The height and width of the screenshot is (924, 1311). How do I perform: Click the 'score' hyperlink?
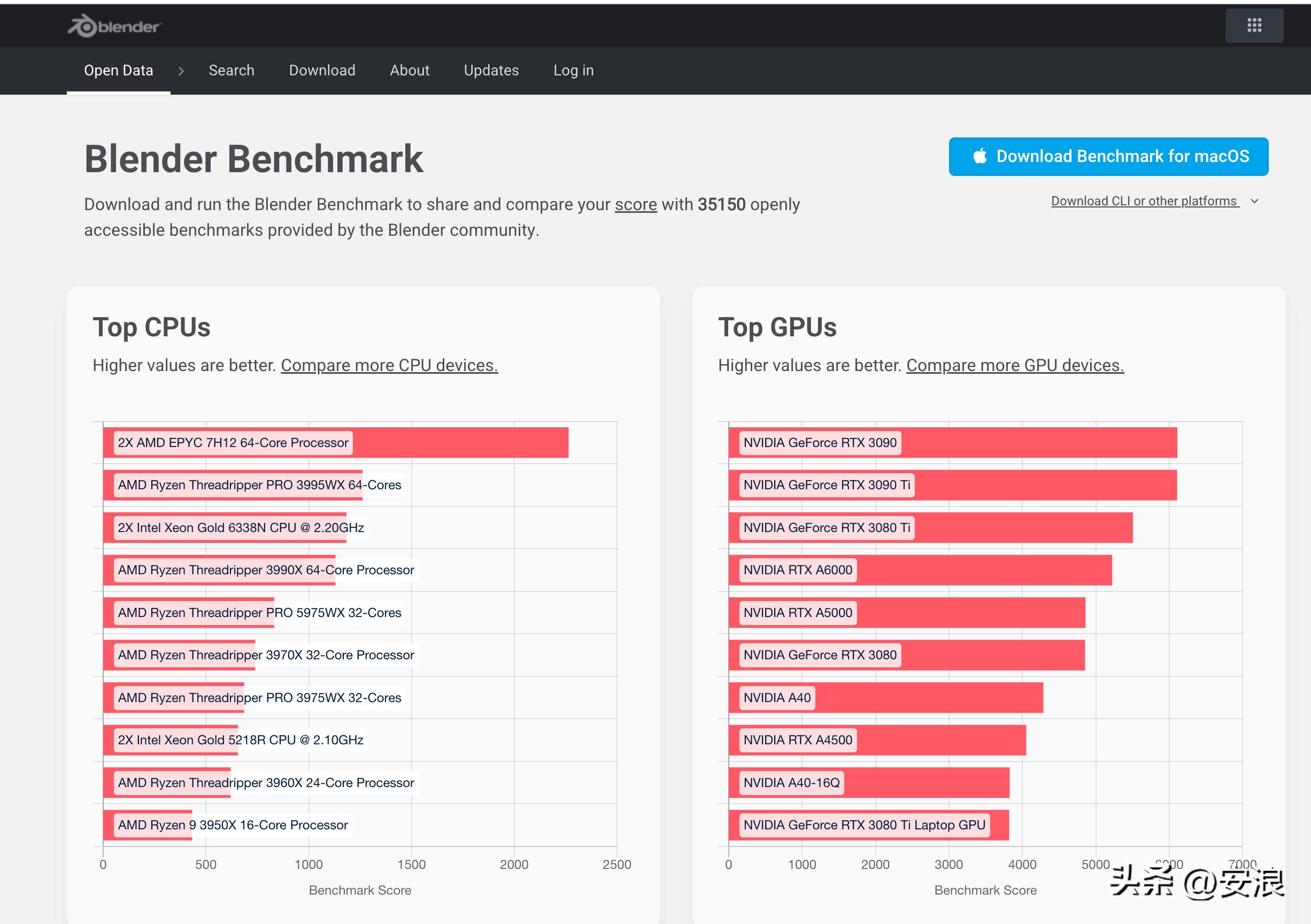point(636,204)
